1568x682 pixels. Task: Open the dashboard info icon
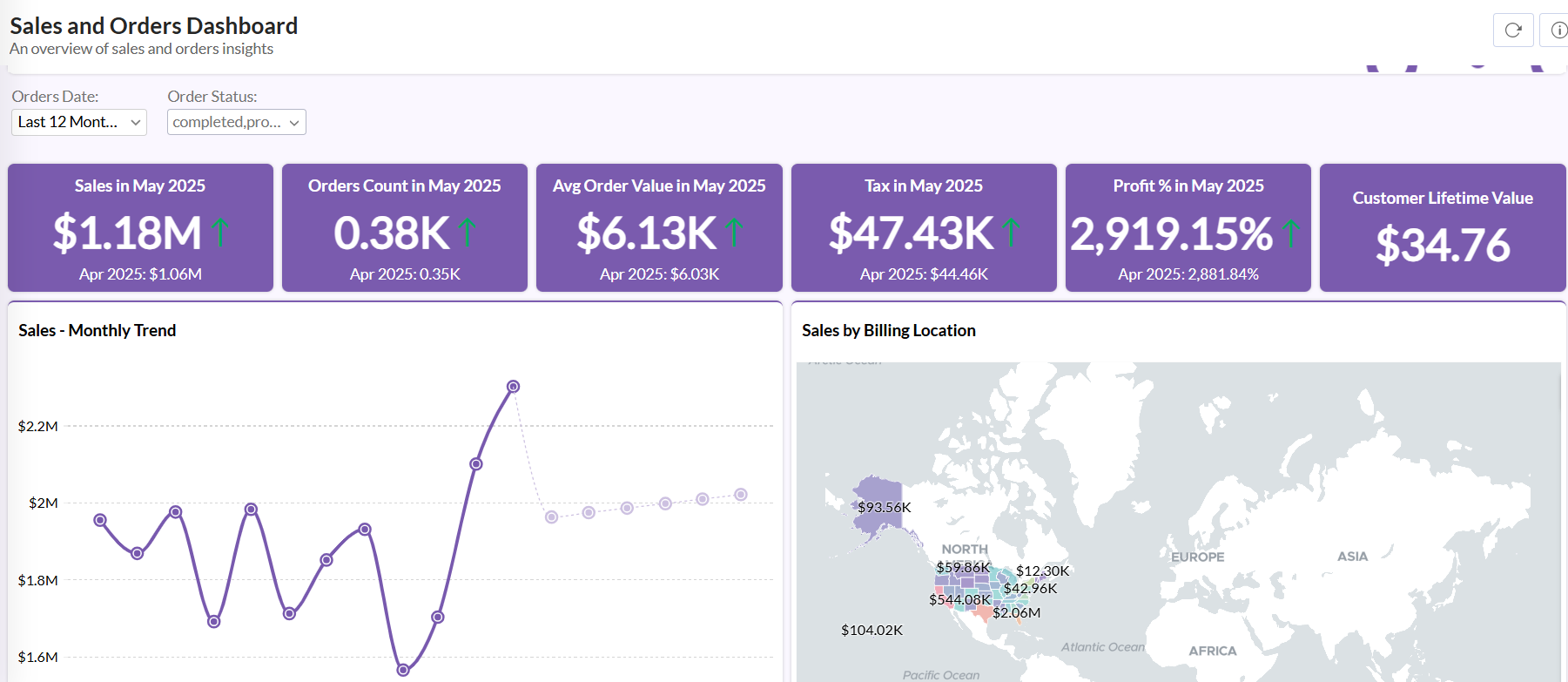[1558, 30]
